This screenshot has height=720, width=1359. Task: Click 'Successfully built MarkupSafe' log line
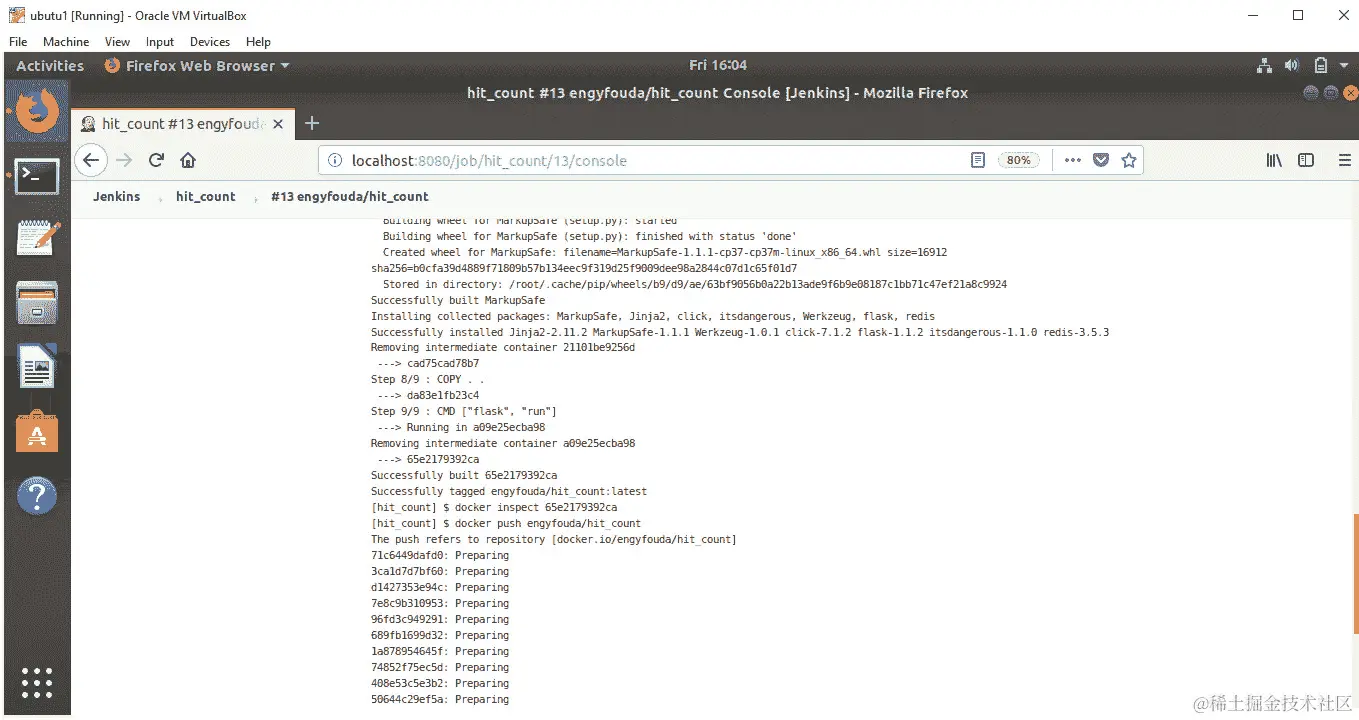[458, 300]
